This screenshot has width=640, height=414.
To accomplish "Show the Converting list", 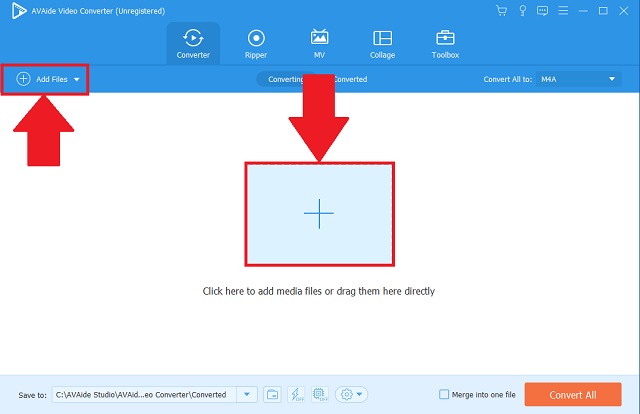I will point(285,79).
